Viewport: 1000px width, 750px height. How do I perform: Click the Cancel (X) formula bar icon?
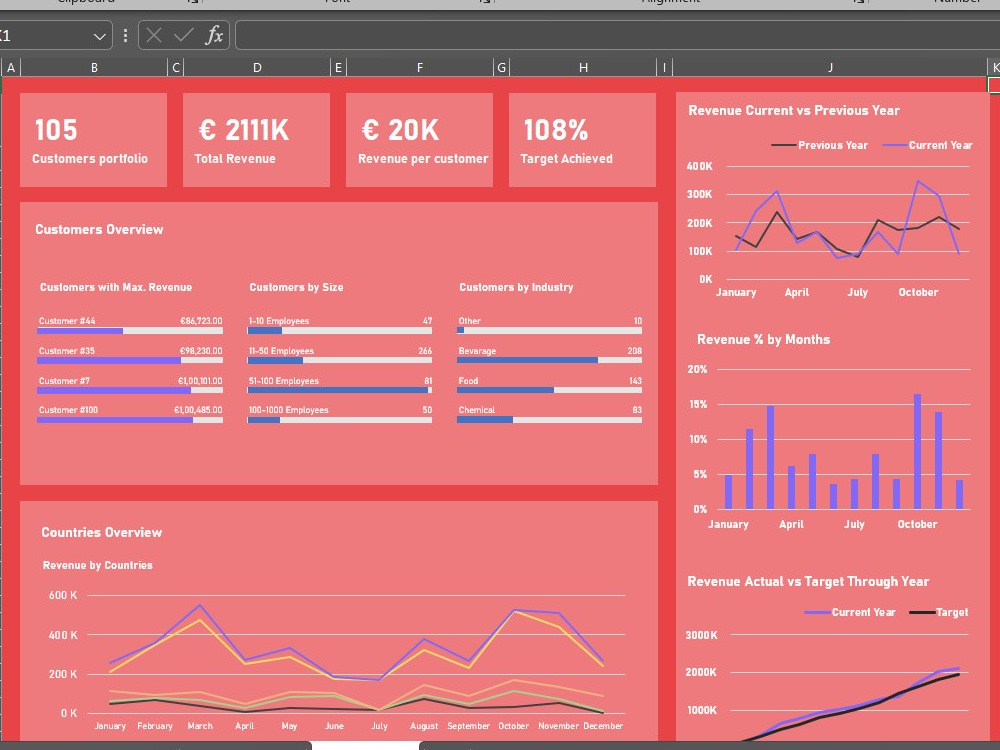(154, 35)
